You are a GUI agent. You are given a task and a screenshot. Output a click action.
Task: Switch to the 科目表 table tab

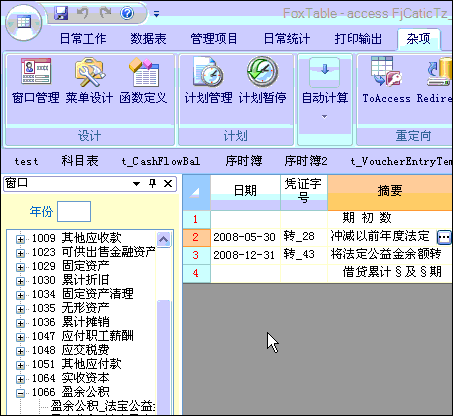pos(80,161)
